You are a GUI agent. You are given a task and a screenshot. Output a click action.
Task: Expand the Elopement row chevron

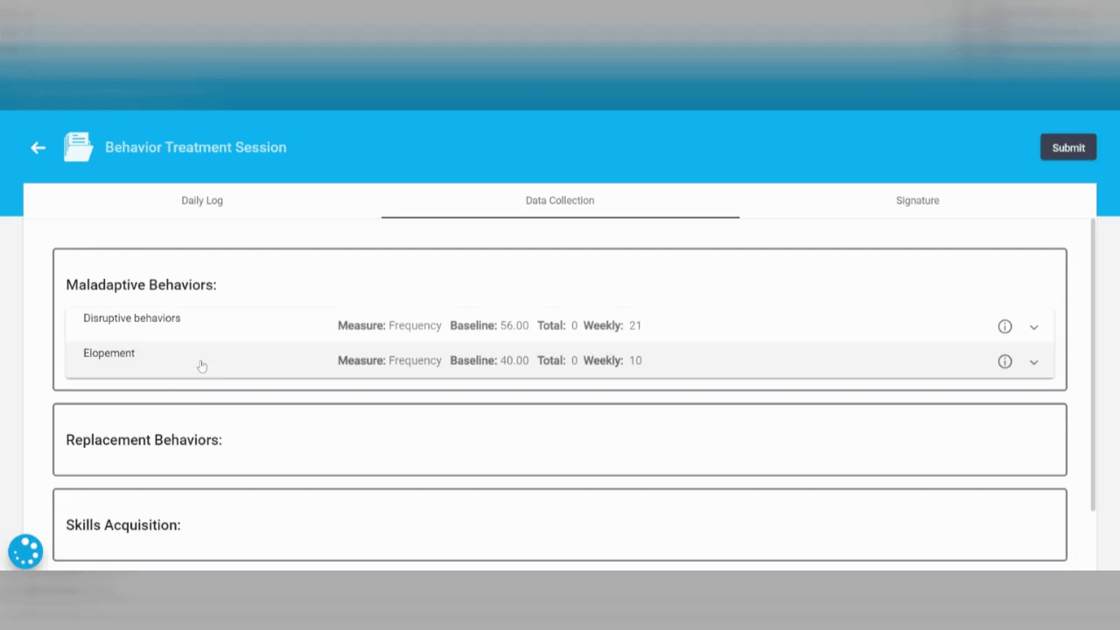[1034, 362]
